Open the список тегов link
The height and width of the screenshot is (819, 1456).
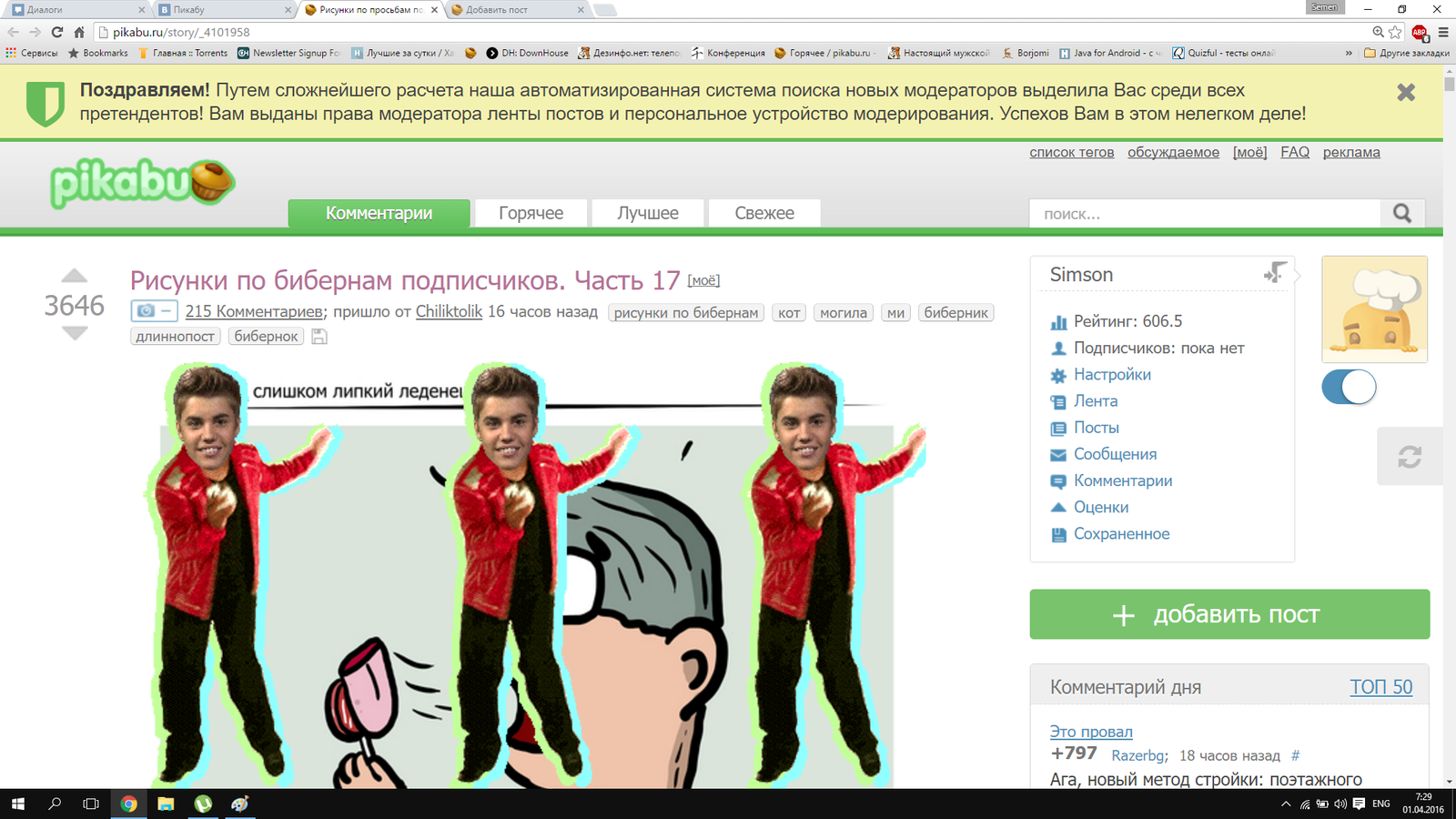coord(1071,152)
